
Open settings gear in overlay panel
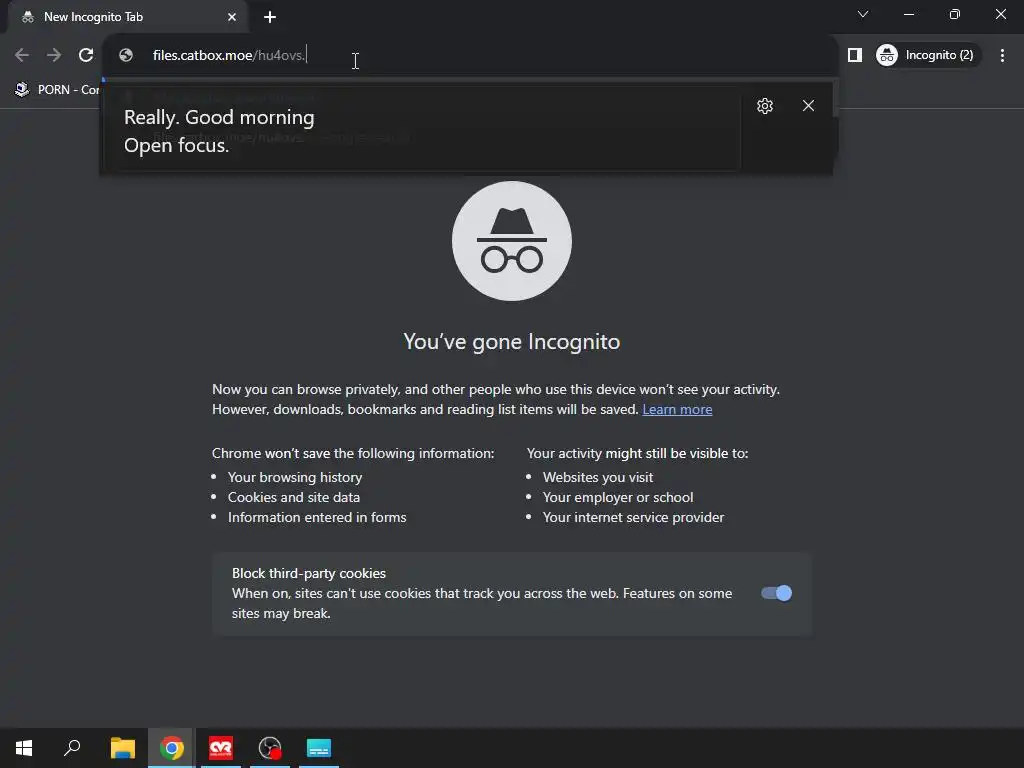click(765, 106)
